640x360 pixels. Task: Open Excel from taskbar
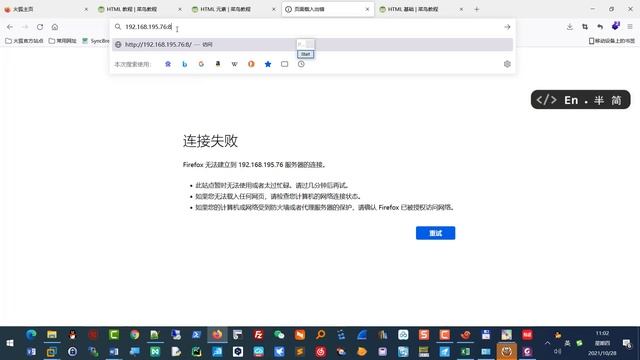465,351
